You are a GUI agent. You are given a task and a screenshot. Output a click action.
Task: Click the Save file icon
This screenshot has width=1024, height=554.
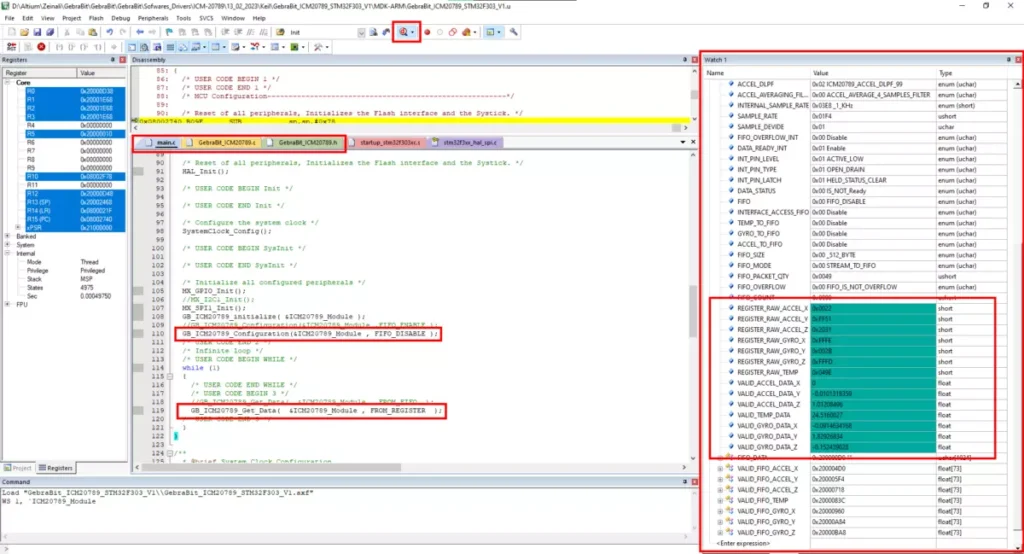(37, 32)
